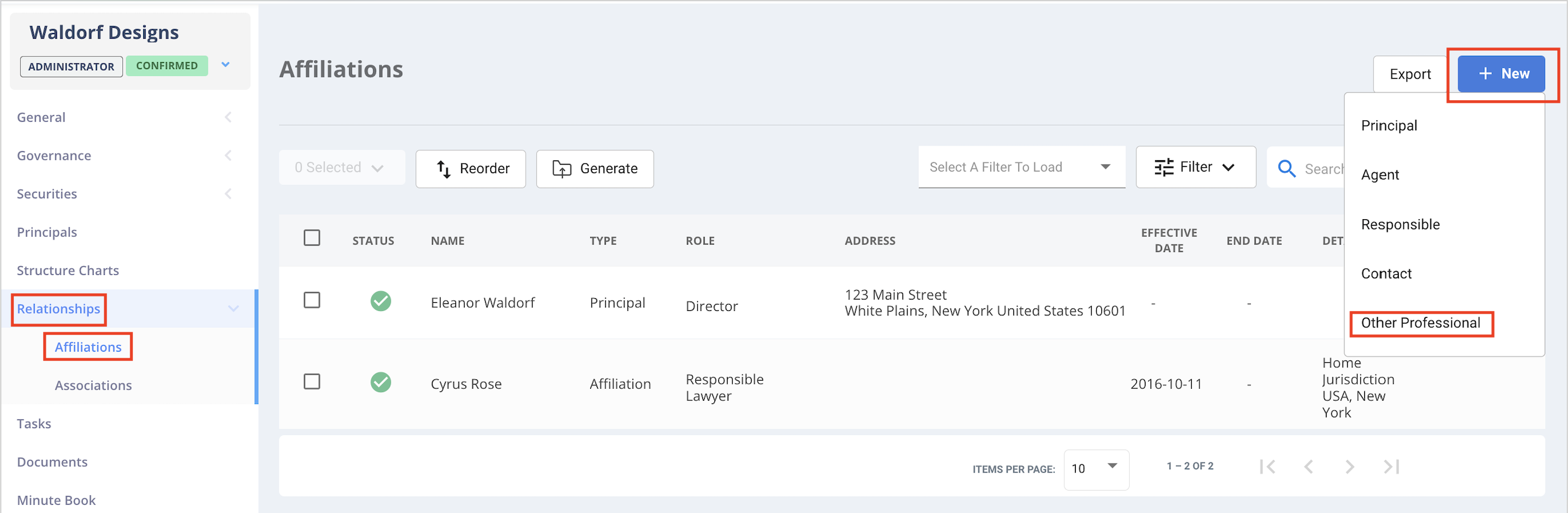Sort by the TYPE column header
1568x513 pixels.
pos(603,241)
